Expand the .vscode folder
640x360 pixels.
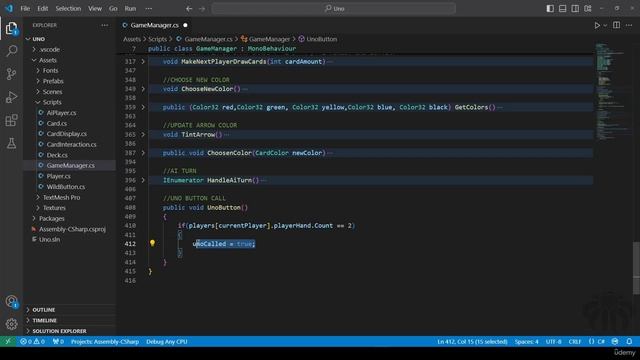[69, 49]
